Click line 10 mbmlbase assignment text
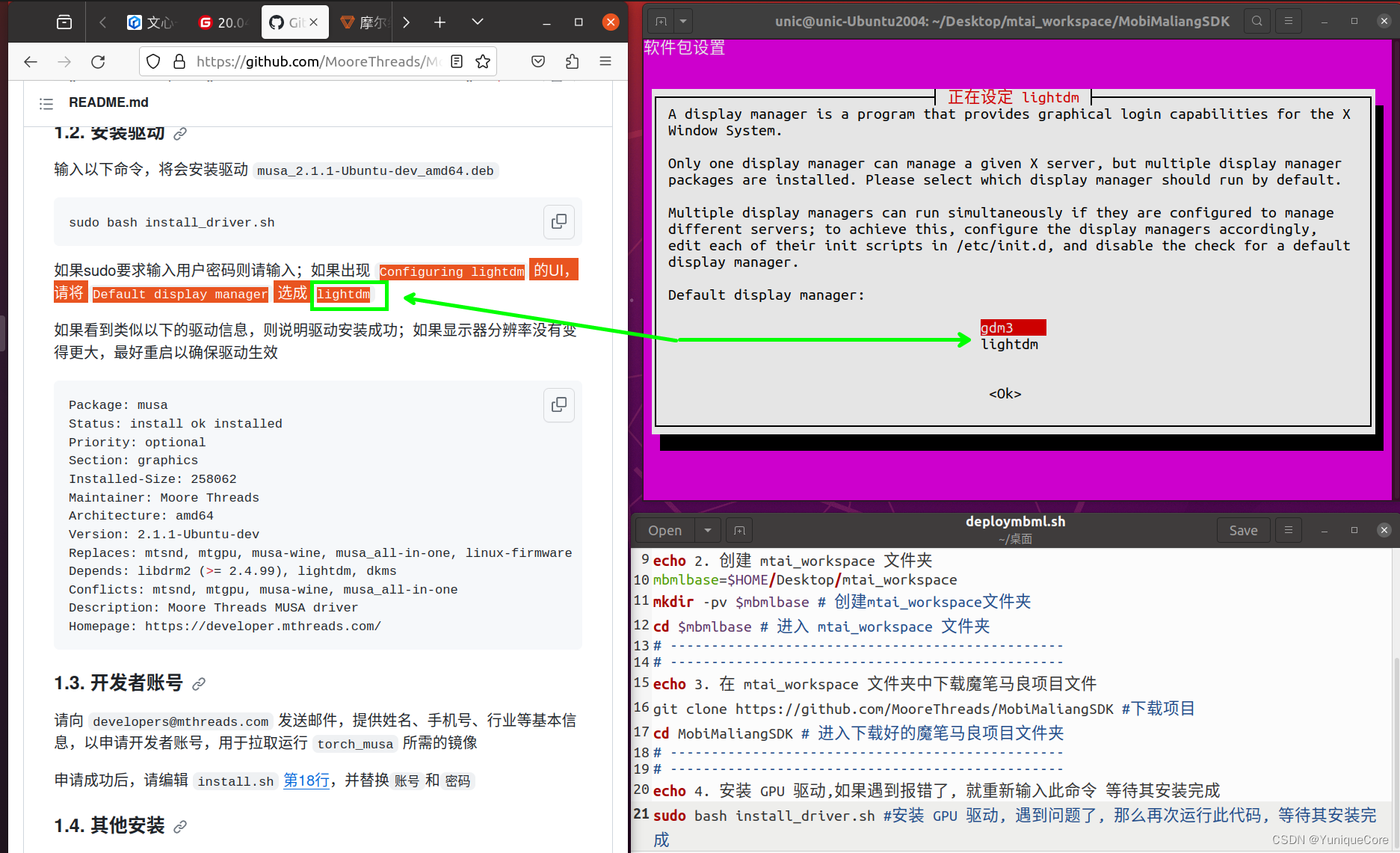 click(805, 580)
